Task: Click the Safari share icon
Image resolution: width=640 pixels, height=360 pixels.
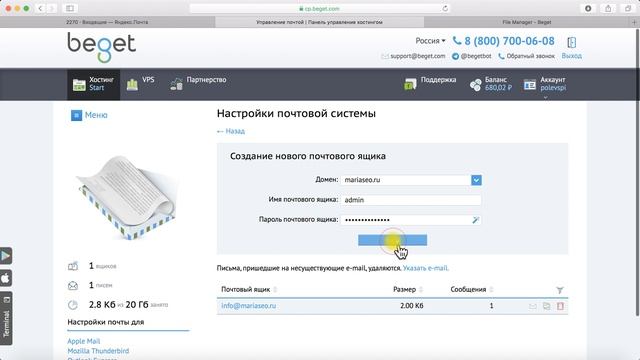Action: click(608, 8)
